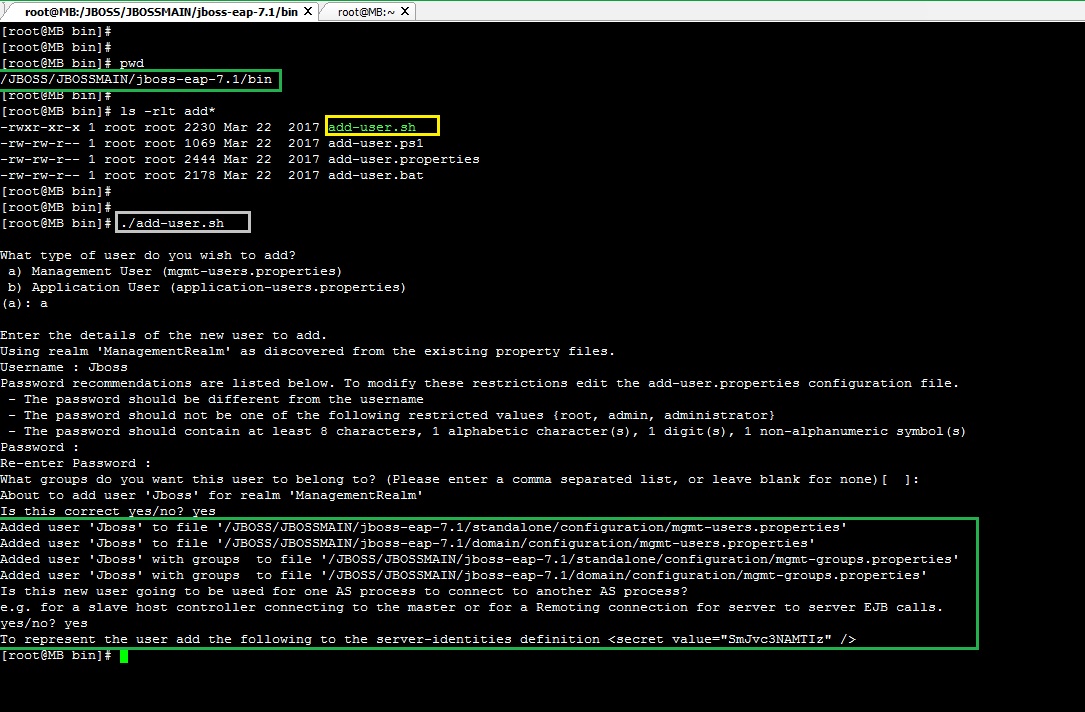Viewport: 1085px width, 712px height.
Task: Close the root@MB:~ tab
Action: [406, 12]
